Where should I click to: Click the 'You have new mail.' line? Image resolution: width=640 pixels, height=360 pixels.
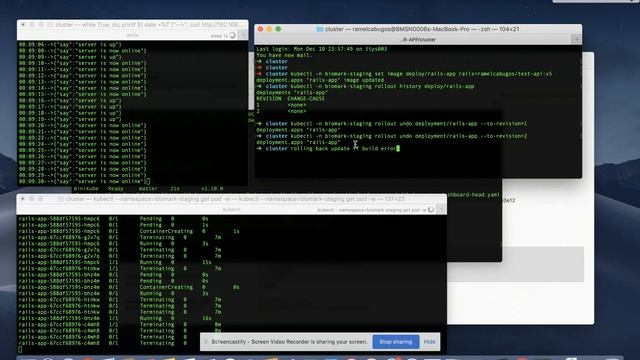283,55
